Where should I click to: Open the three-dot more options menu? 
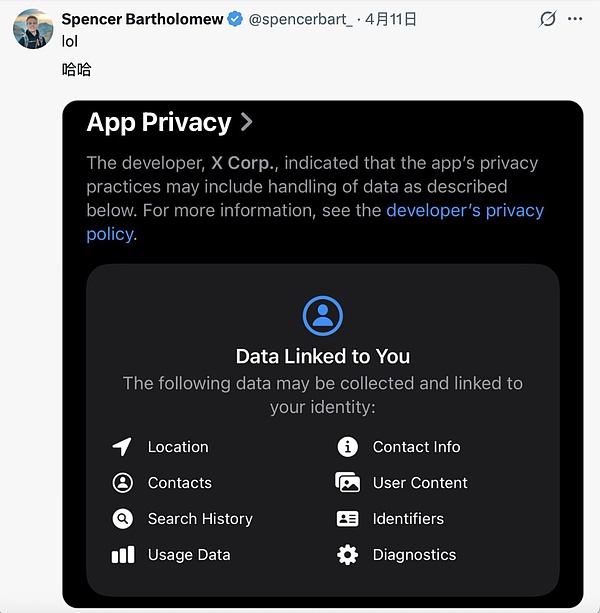point(575,19)
